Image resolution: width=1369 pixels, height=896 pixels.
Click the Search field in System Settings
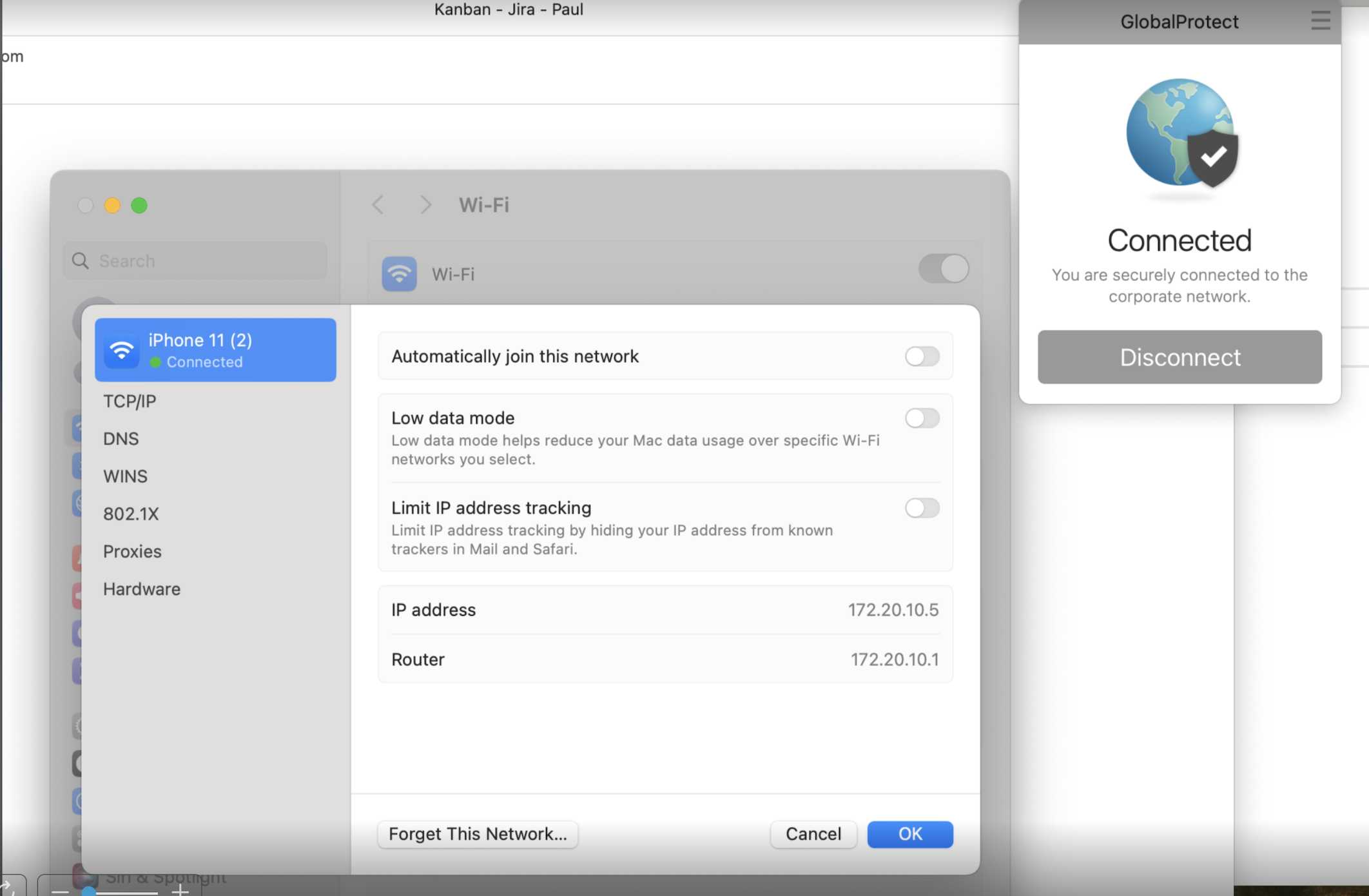[x=195, y=260]
